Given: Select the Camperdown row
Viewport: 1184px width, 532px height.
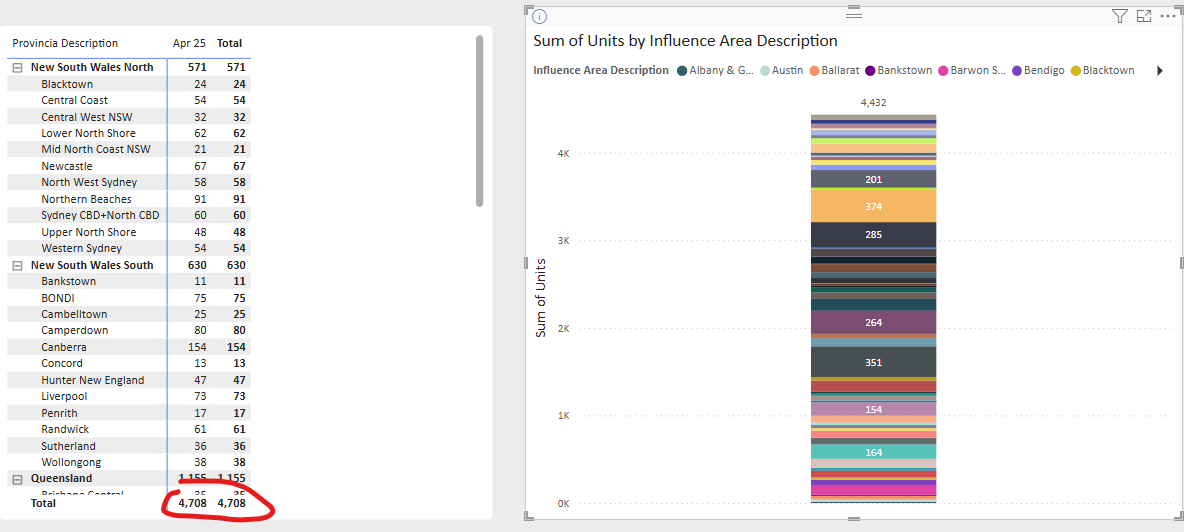Looking at the screenshot, I should coord(129,331).
